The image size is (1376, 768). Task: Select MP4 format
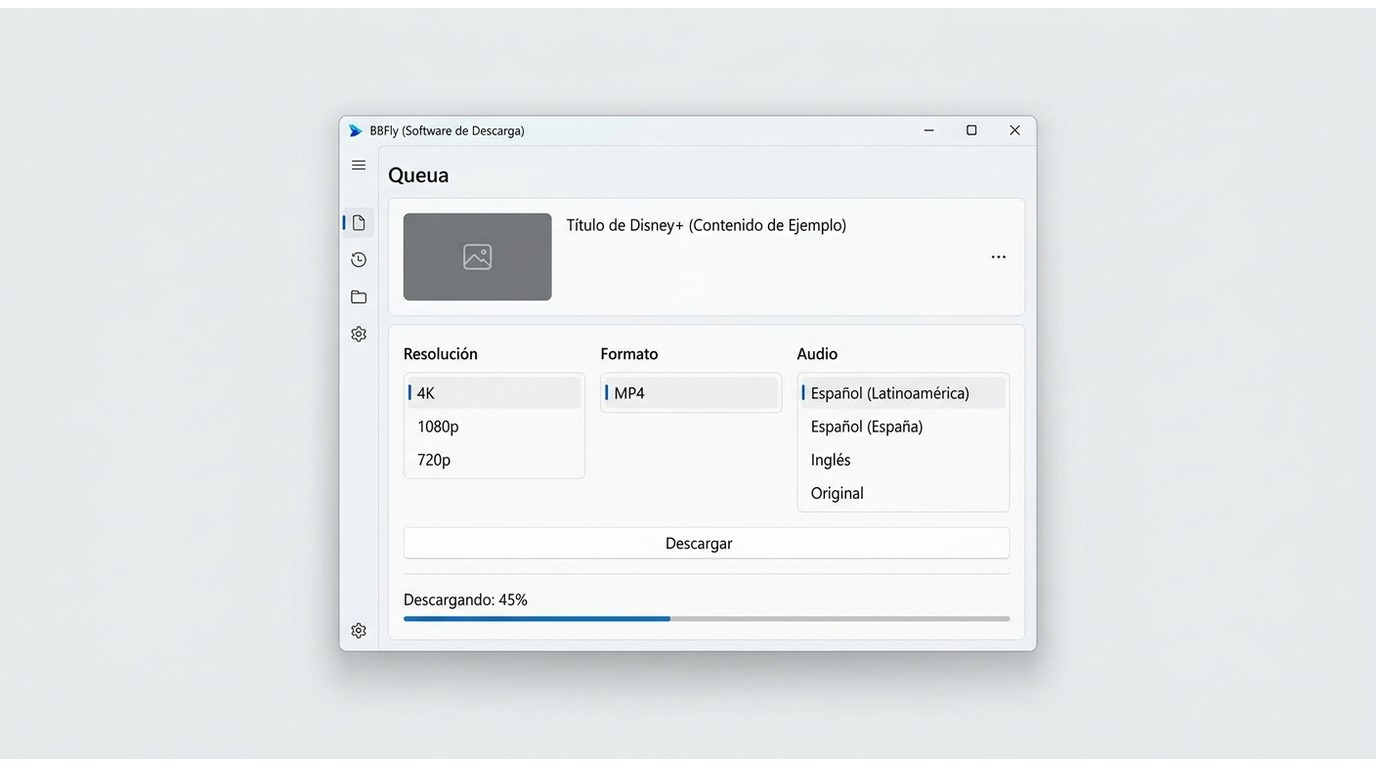click(691, 393)
